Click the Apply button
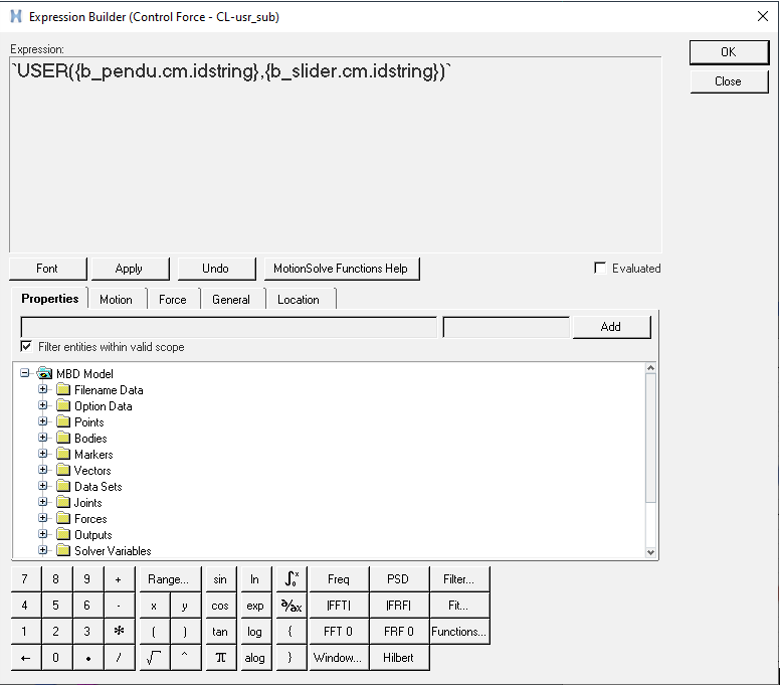 coord(129,268)
